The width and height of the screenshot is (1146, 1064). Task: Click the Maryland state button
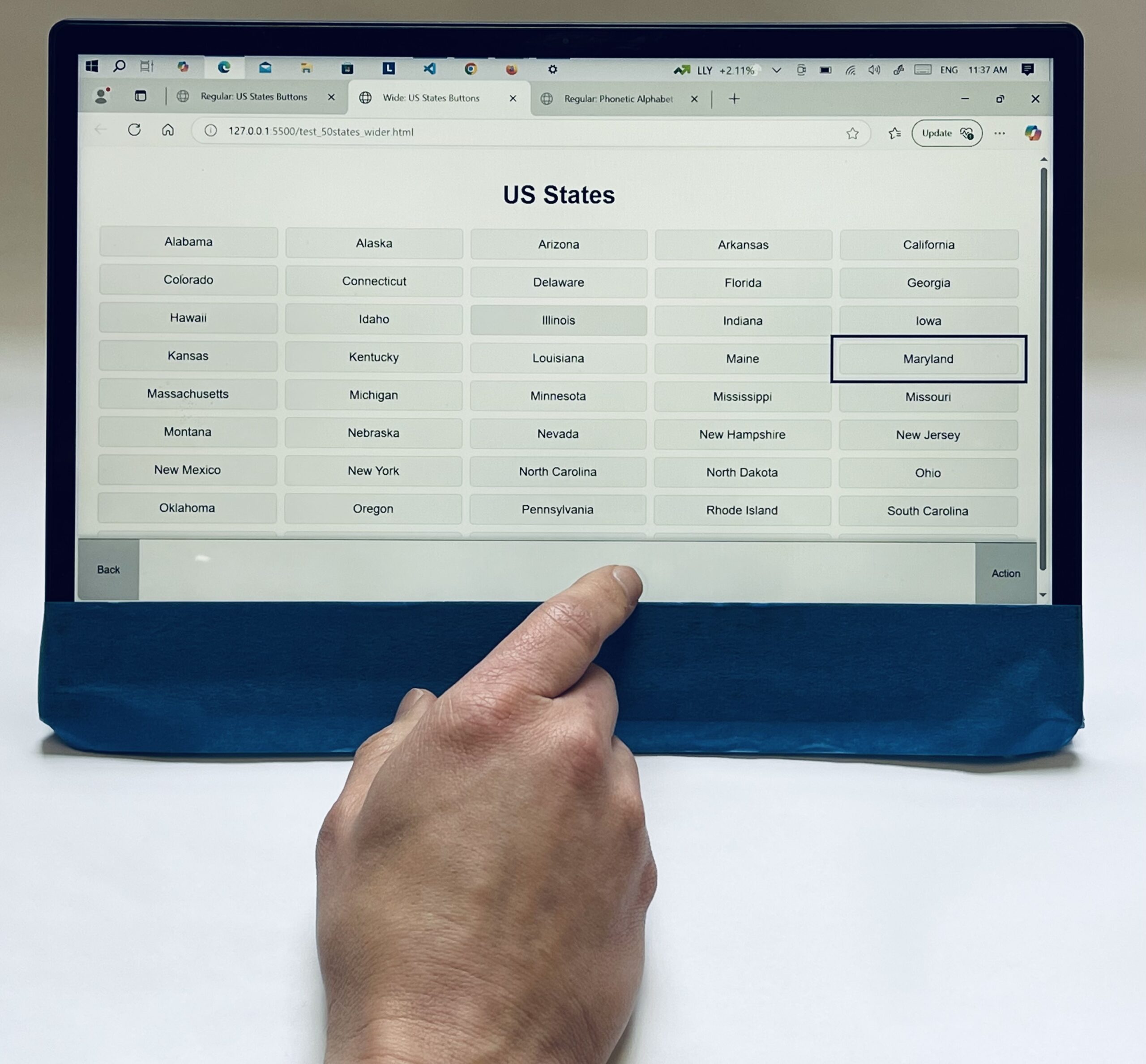pyautogui.click(x=928, y=358)
